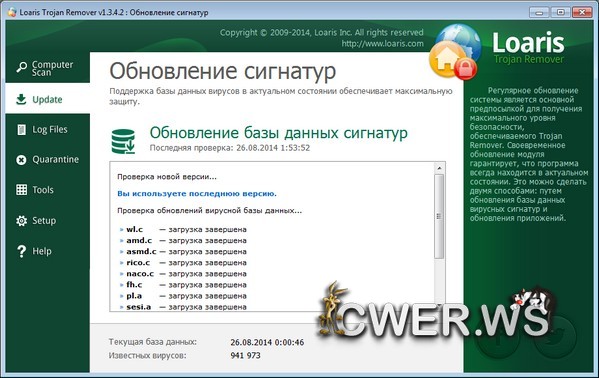Viewport: 599px width, 378px height.
Task: Select the sesi.a entry in the update log
Action: click(x=183, y=307)
